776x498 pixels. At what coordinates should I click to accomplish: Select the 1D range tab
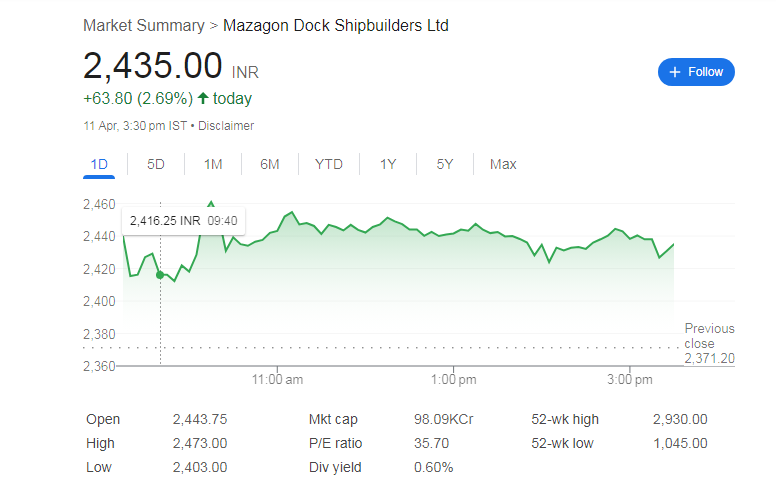pos(99,164)
